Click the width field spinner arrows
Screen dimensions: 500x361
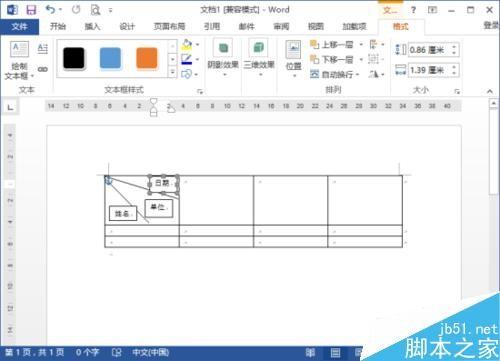click(x=454, y=70)
